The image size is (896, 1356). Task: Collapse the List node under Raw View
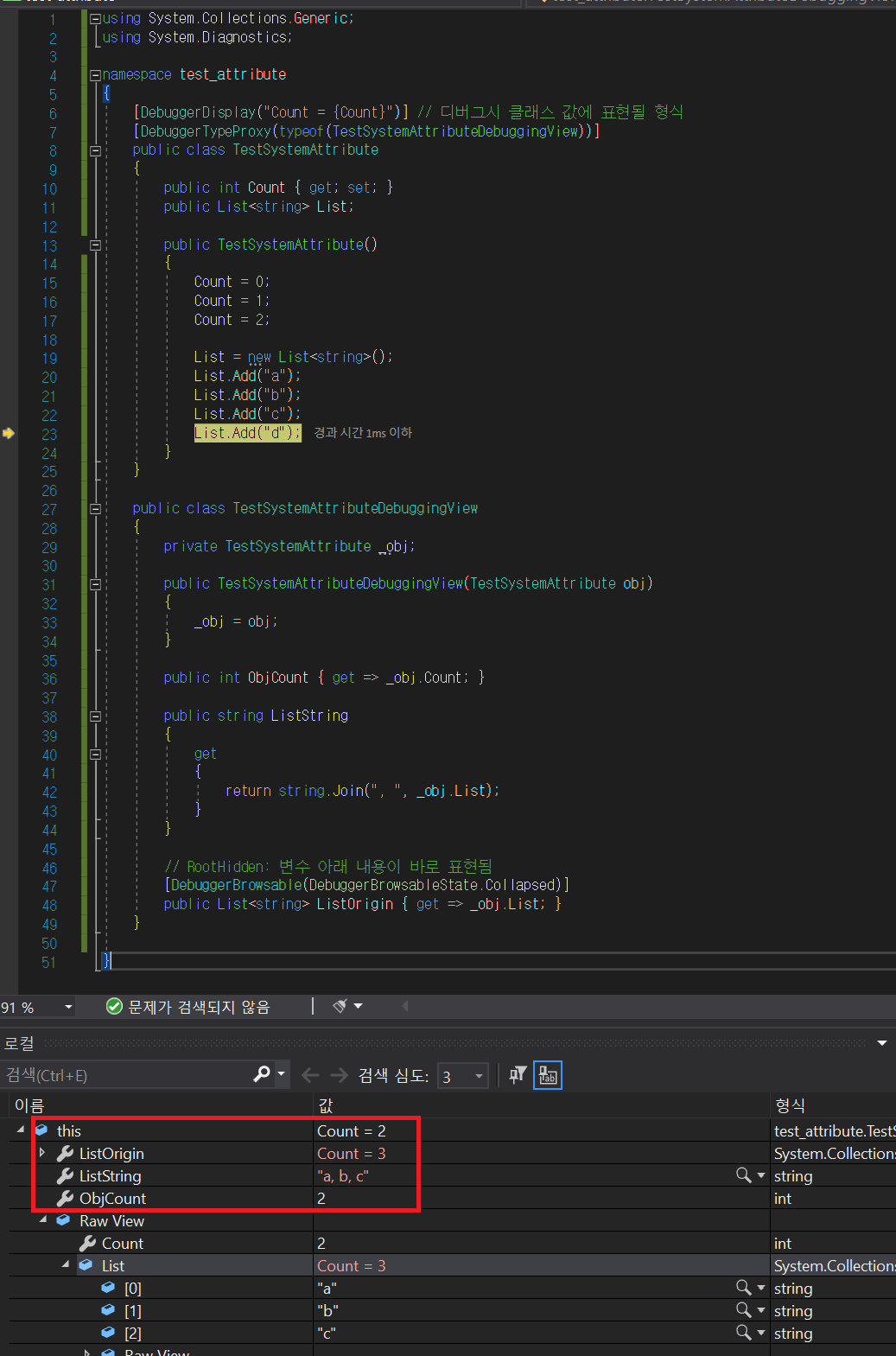tap(66, 1264)
